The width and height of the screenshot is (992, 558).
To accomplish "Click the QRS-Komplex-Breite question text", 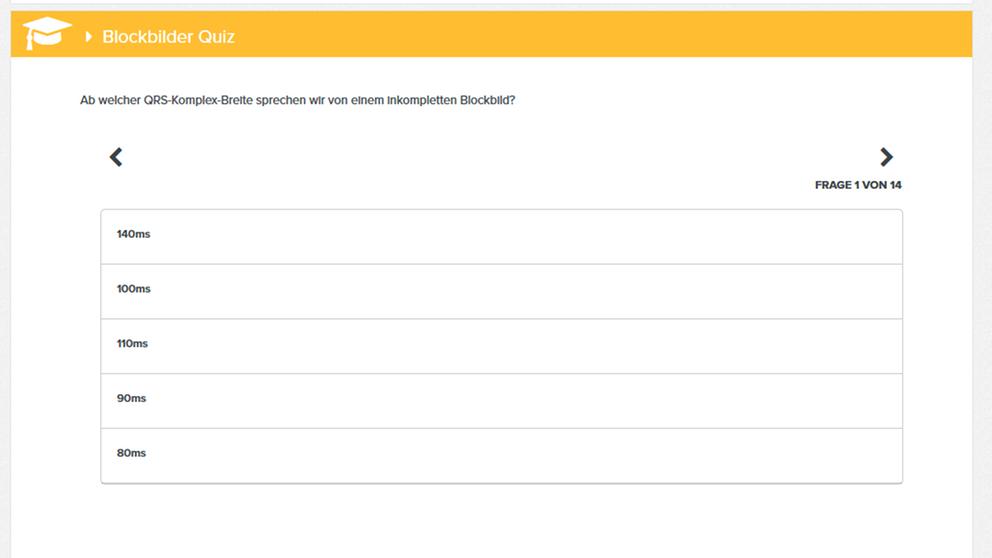I will point(297,100).
